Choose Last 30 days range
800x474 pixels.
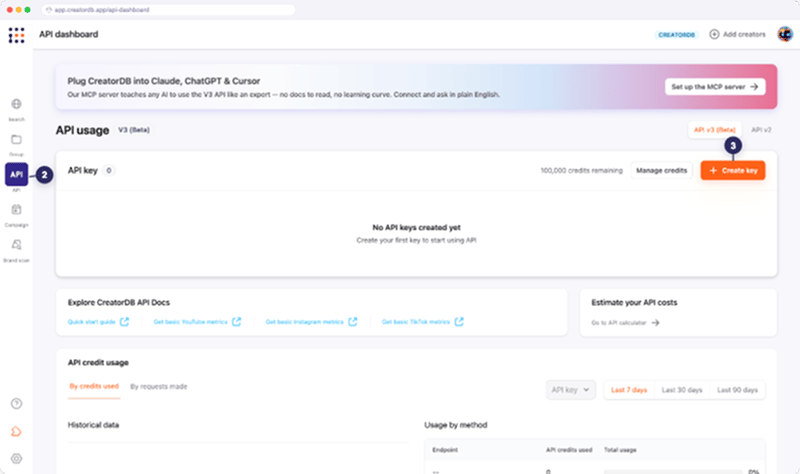pos(682,390)
